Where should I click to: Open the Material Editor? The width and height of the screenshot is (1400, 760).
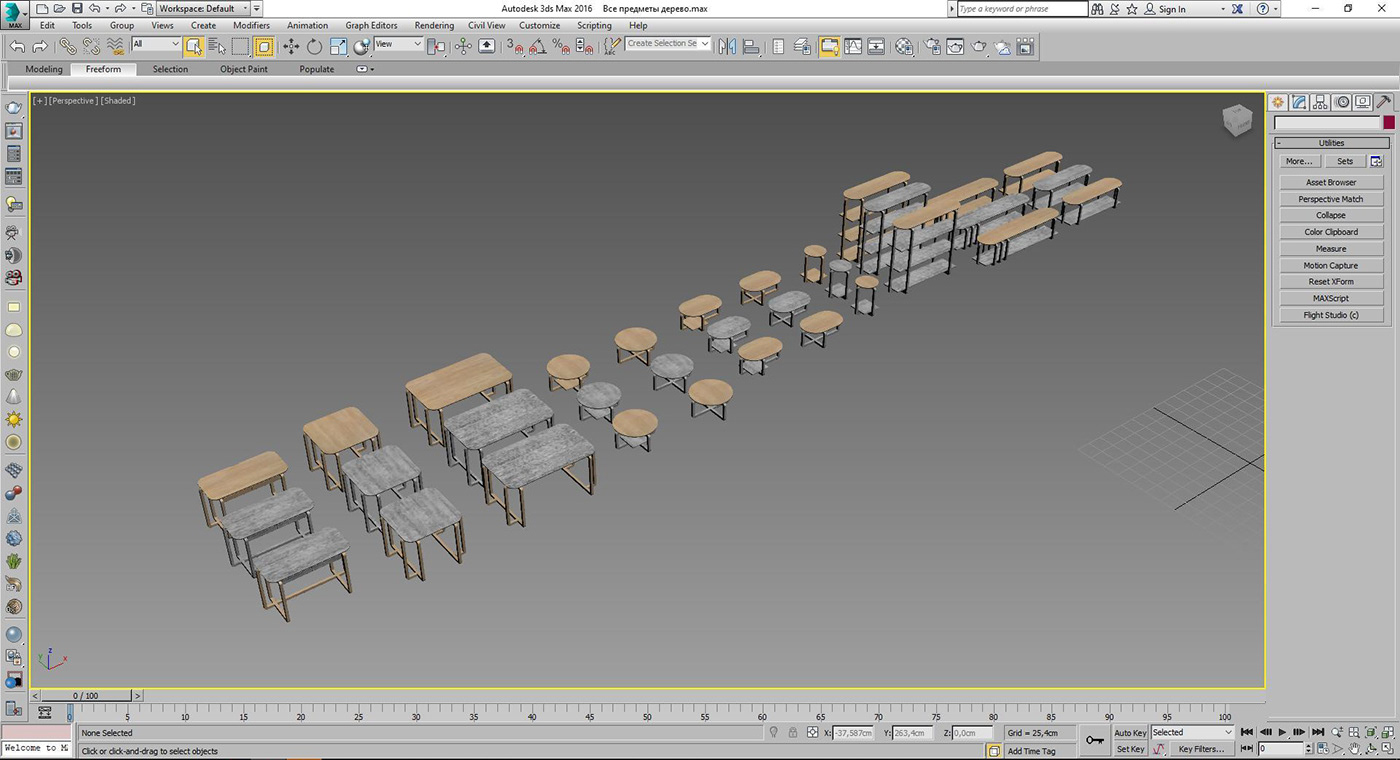(x=904, y=46)
